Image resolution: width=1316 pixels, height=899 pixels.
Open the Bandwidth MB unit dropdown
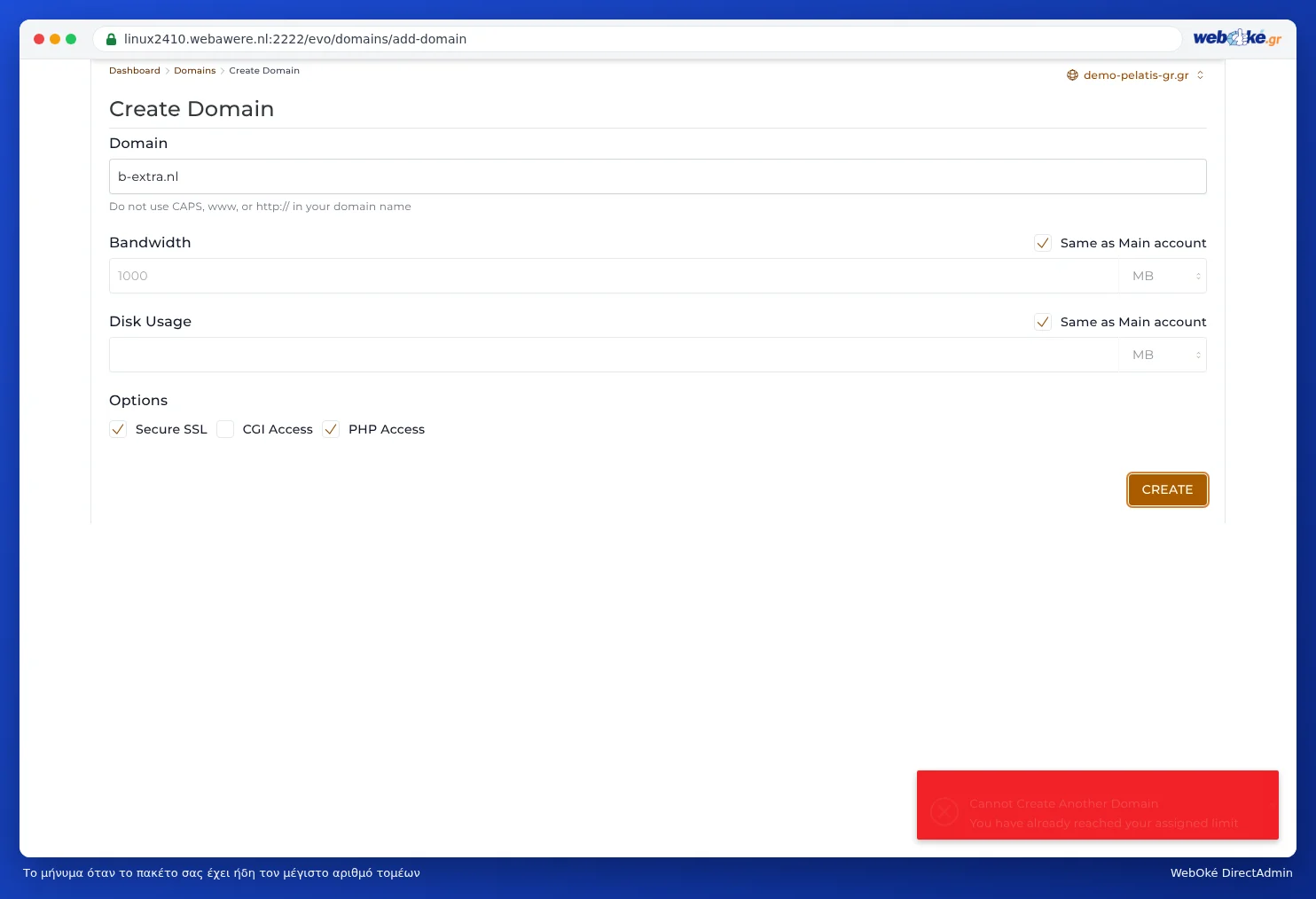click(1163, 276)
